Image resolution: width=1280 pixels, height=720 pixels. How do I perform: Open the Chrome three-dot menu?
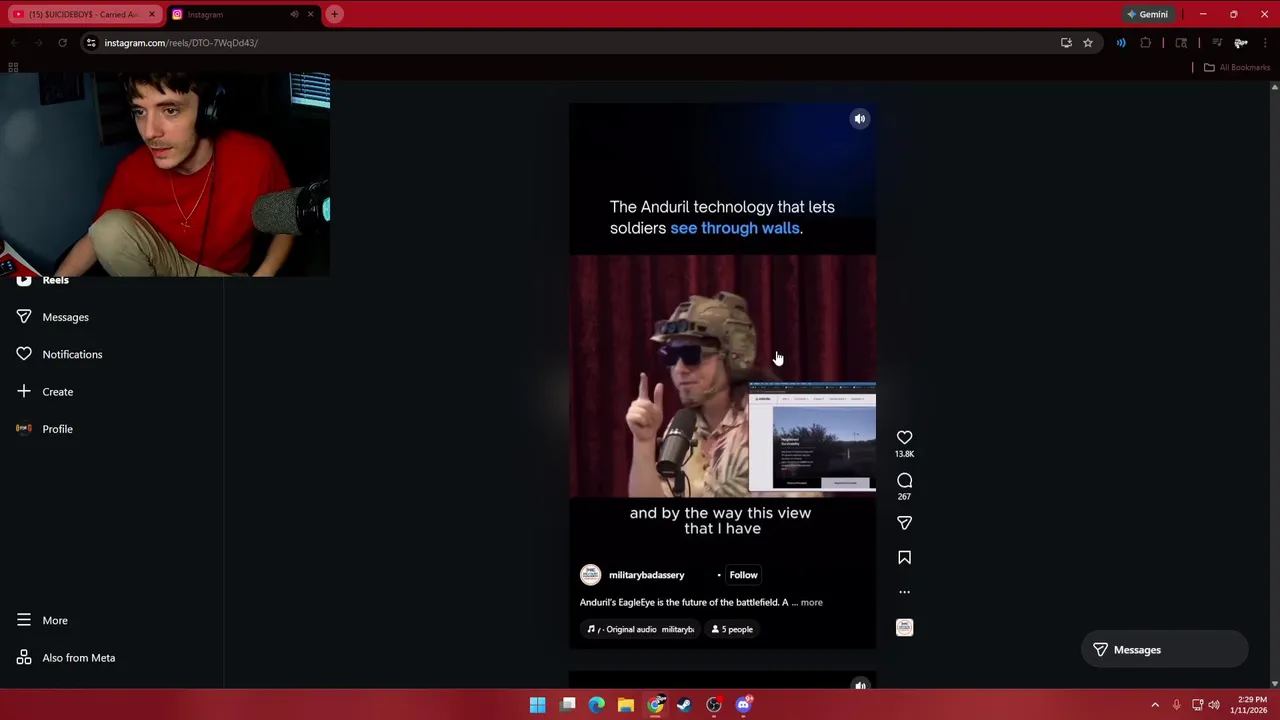pyautogui.click(x=1265, y=43)
